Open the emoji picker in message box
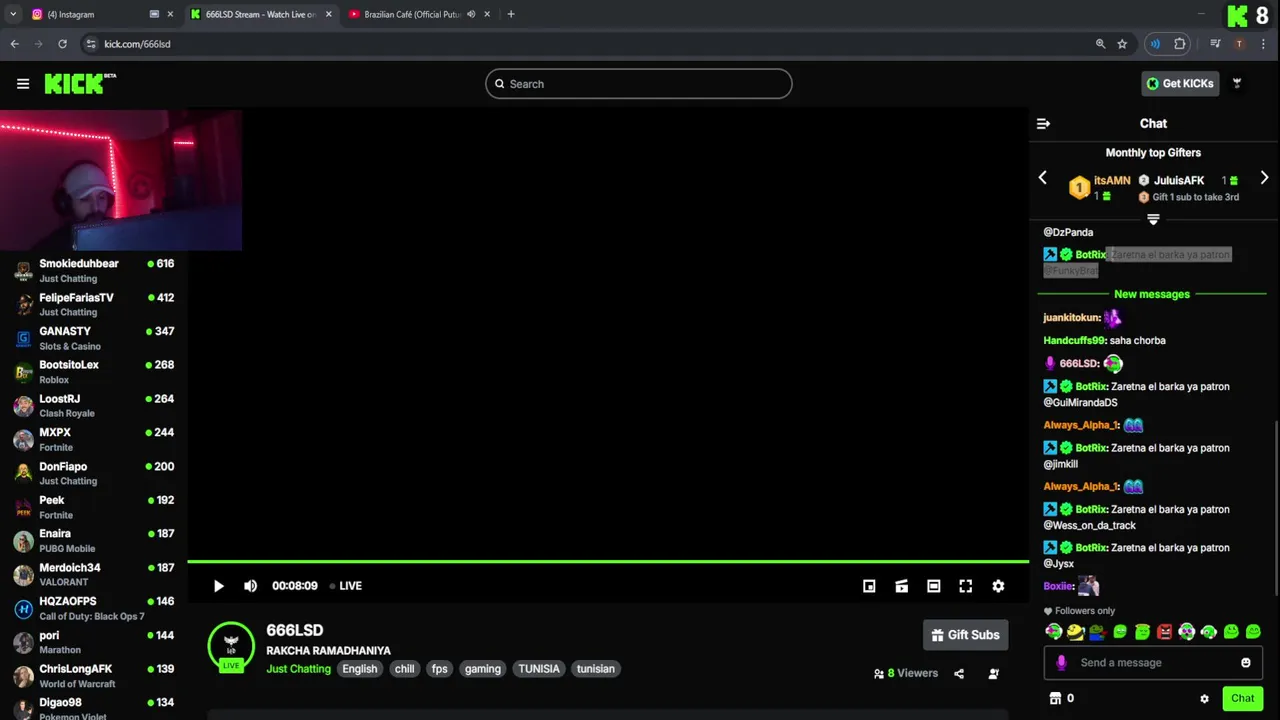 pos(1246,662)
